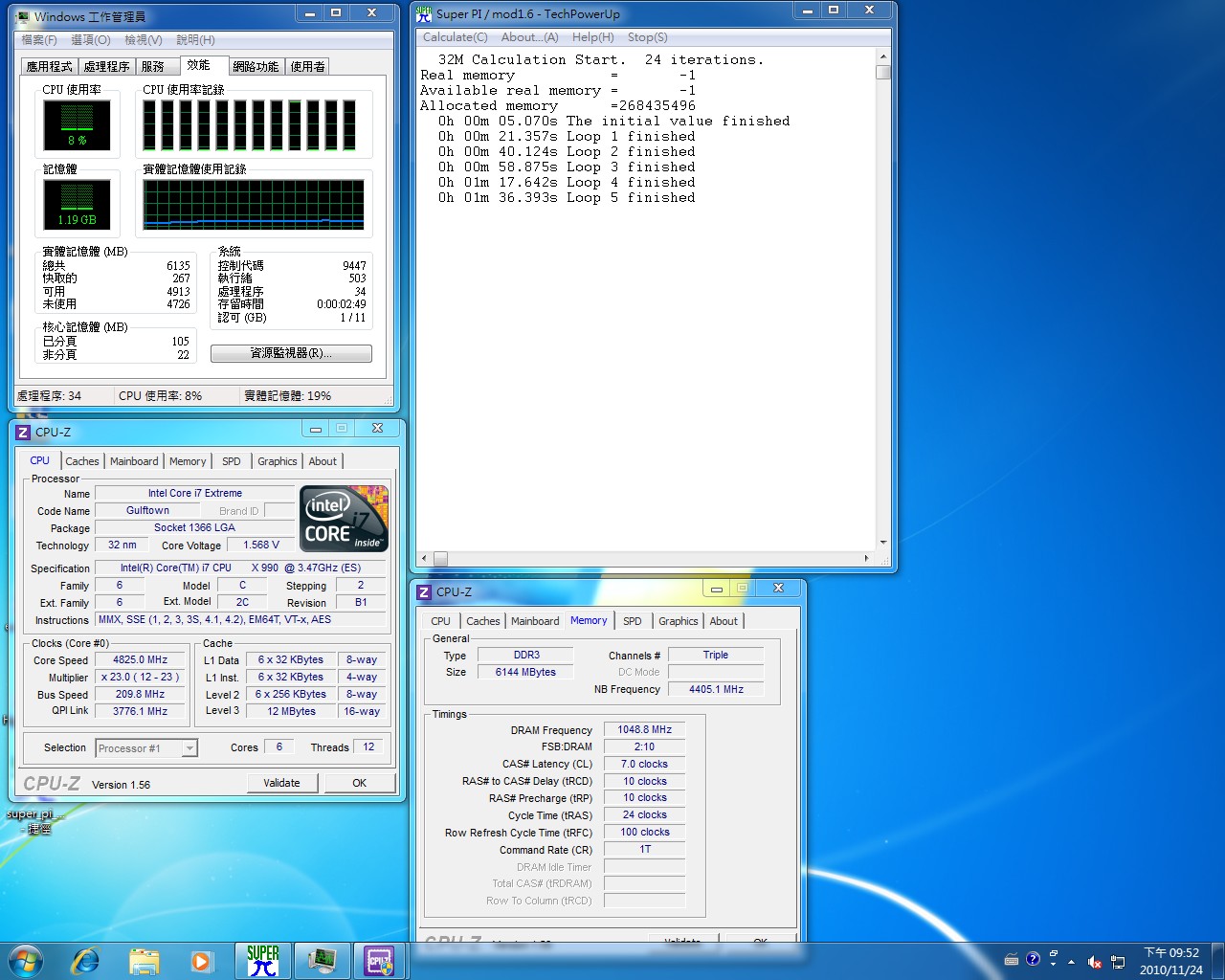
Task: Open Mainboard tab in CPU-Z CPU window
Action: pos(134,461)
